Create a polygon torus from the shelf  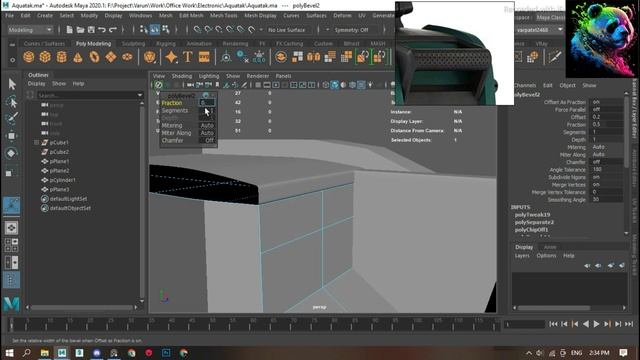94,57
